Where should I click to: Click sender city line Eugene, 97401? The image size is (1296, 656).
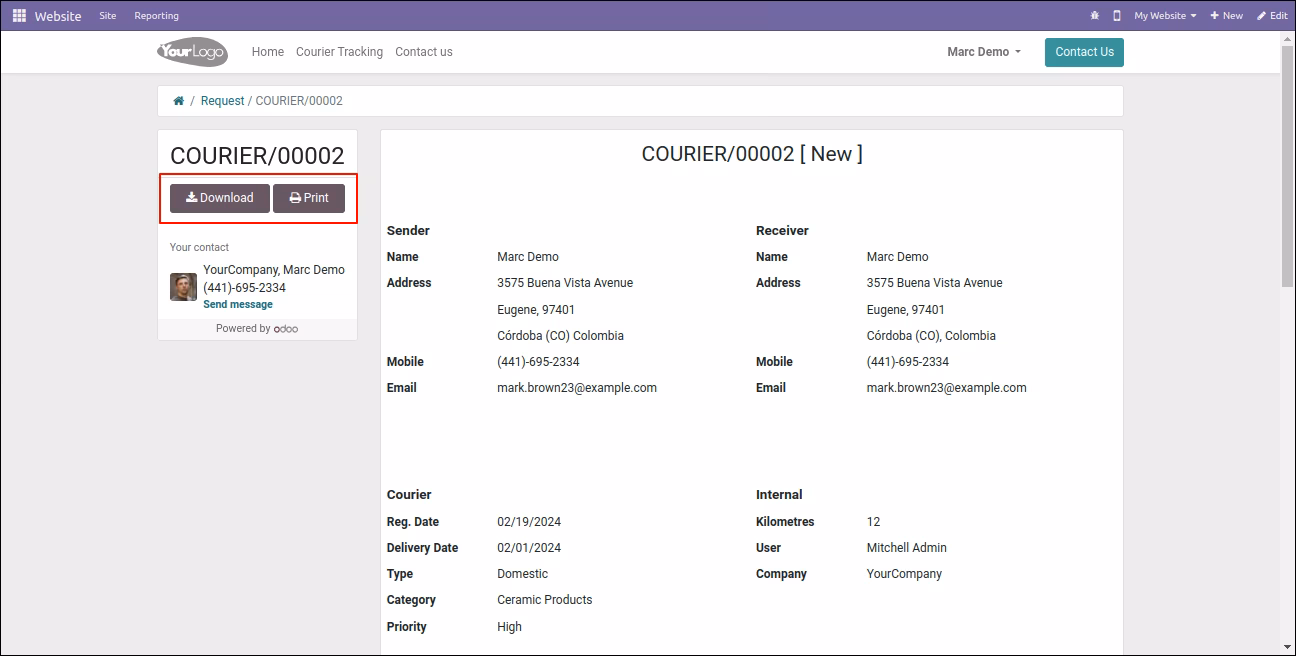coord(536,310)
